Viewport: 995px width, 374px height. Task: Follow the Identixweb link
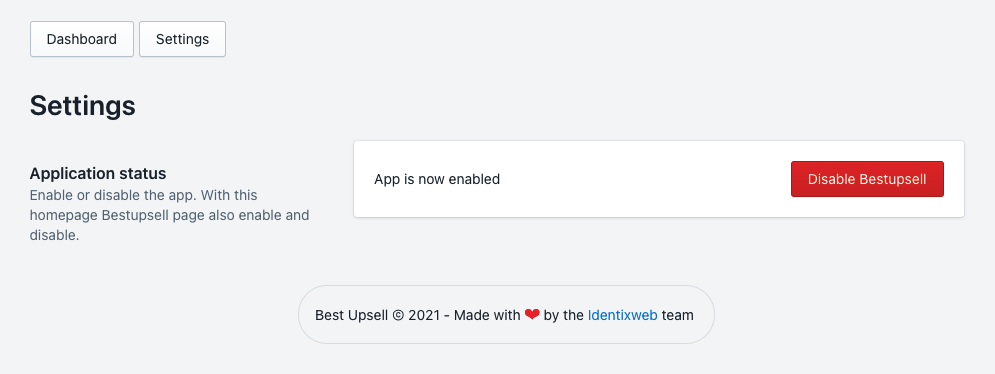tap(623, 315)
